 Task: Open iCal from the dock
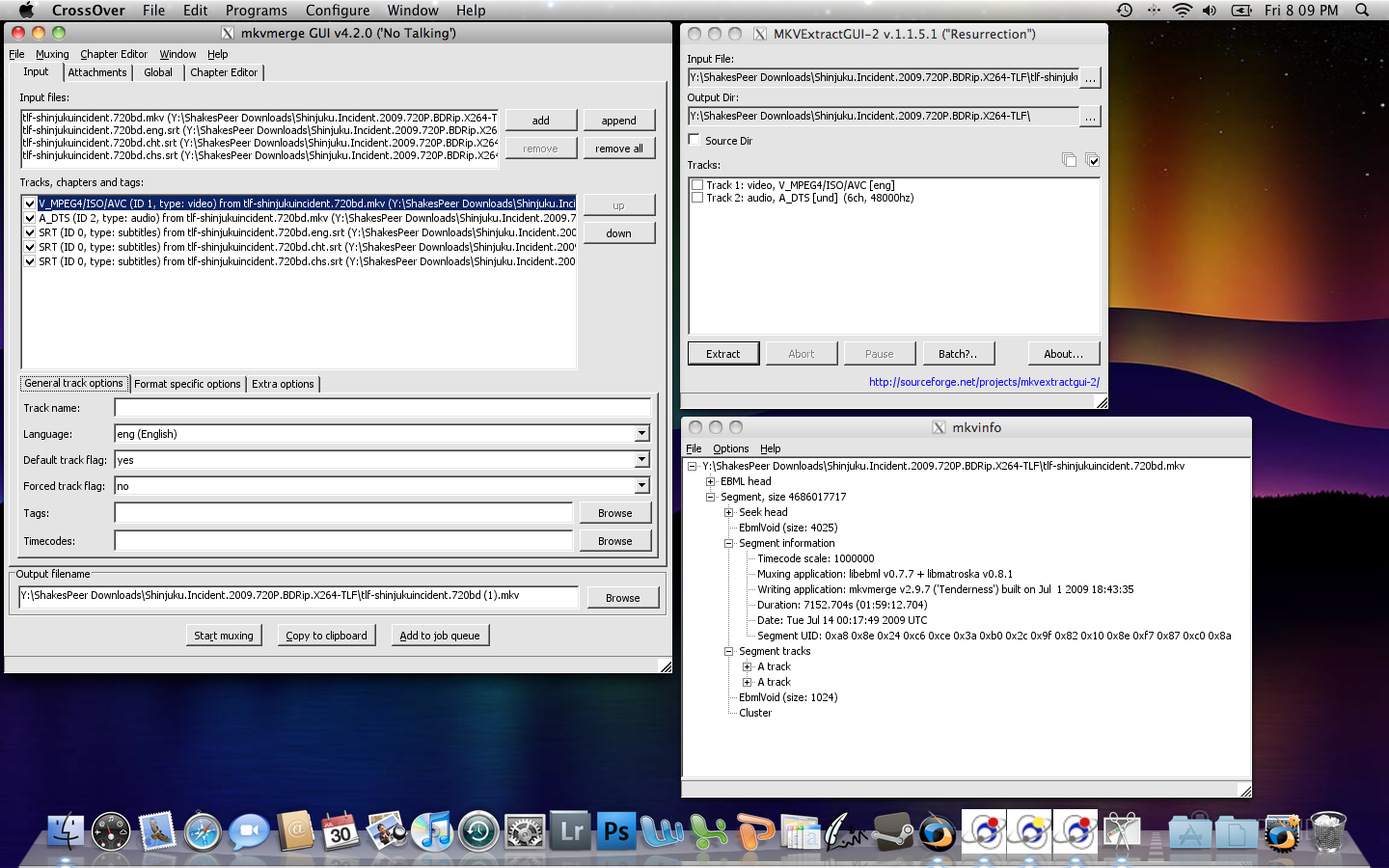click(x=340, y=831)
